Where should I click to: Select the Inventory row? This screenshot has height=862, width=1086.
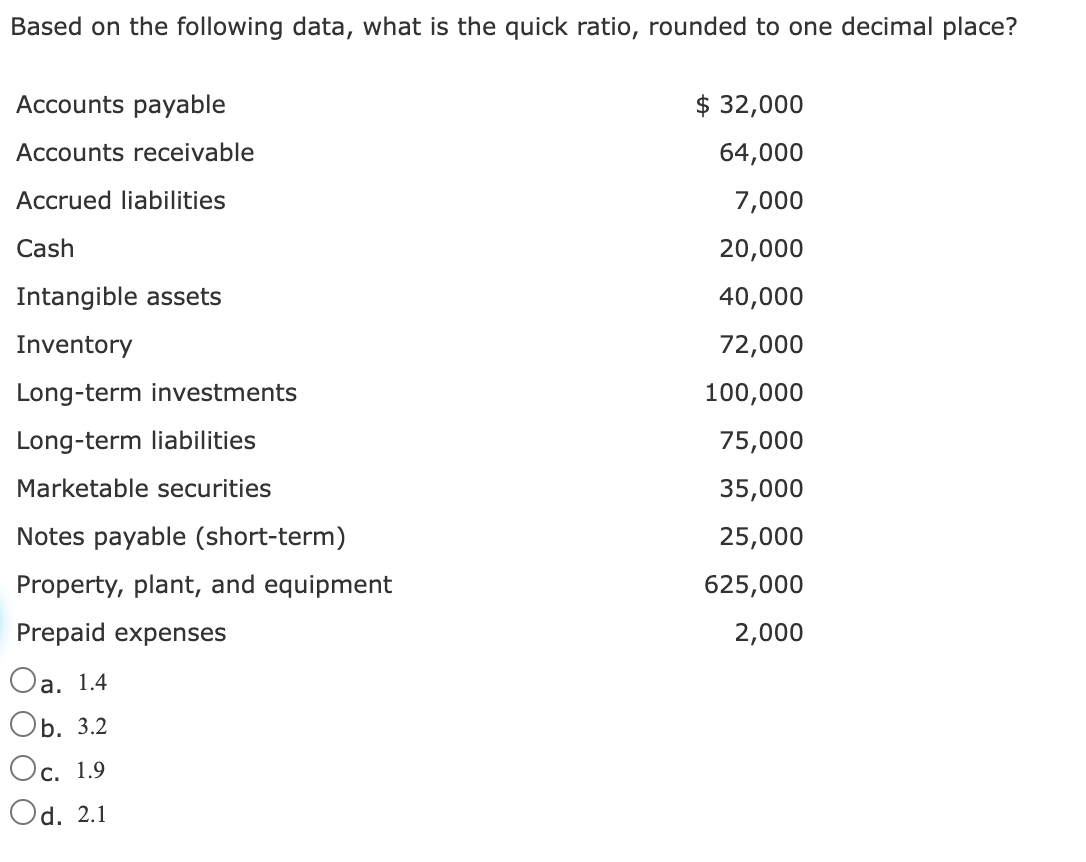(x=74, y=345)
